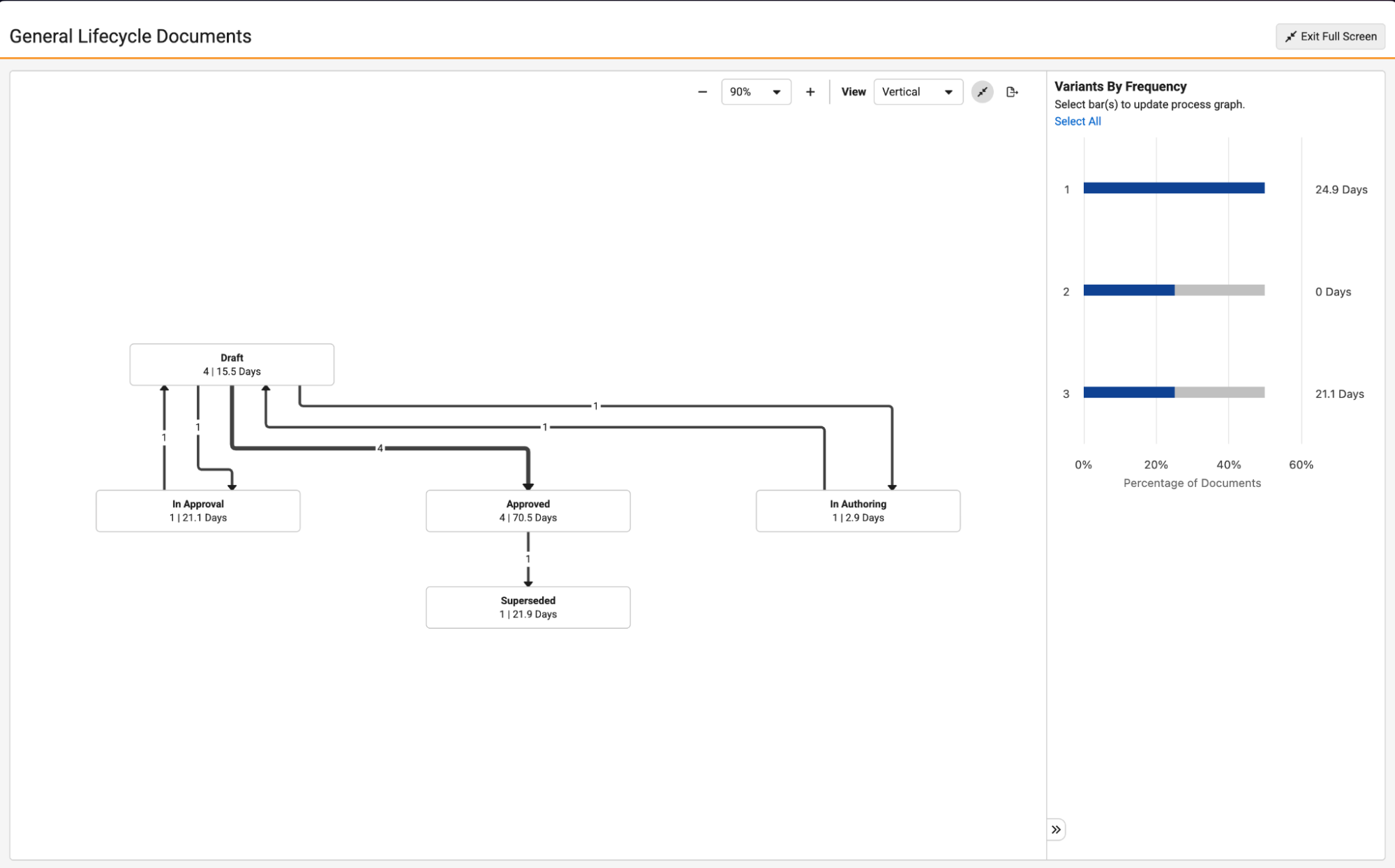
Task: Click the zoom out minus icon
Action: [702, 92]
